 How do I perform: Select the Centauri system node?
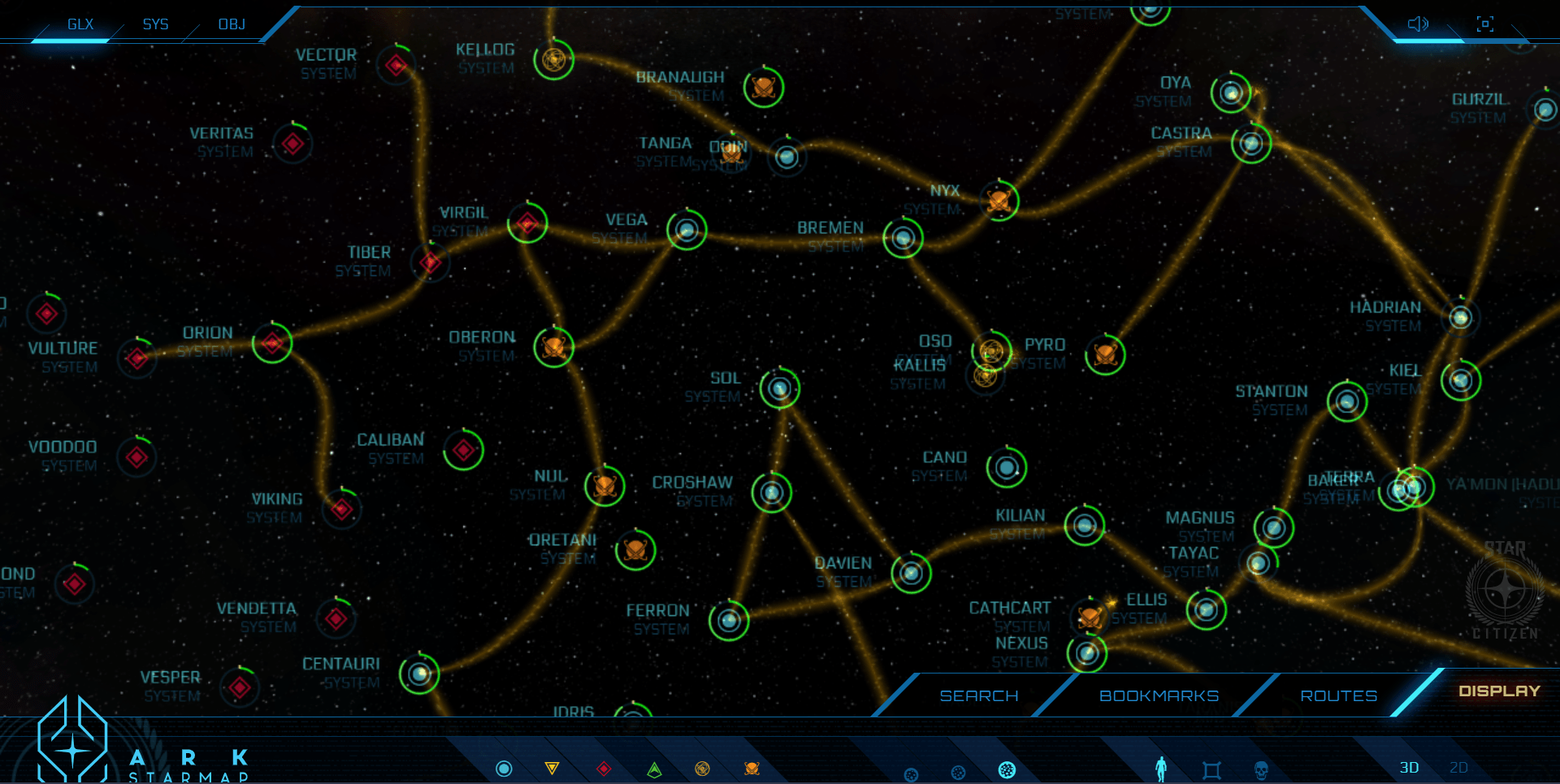(419, 674)
